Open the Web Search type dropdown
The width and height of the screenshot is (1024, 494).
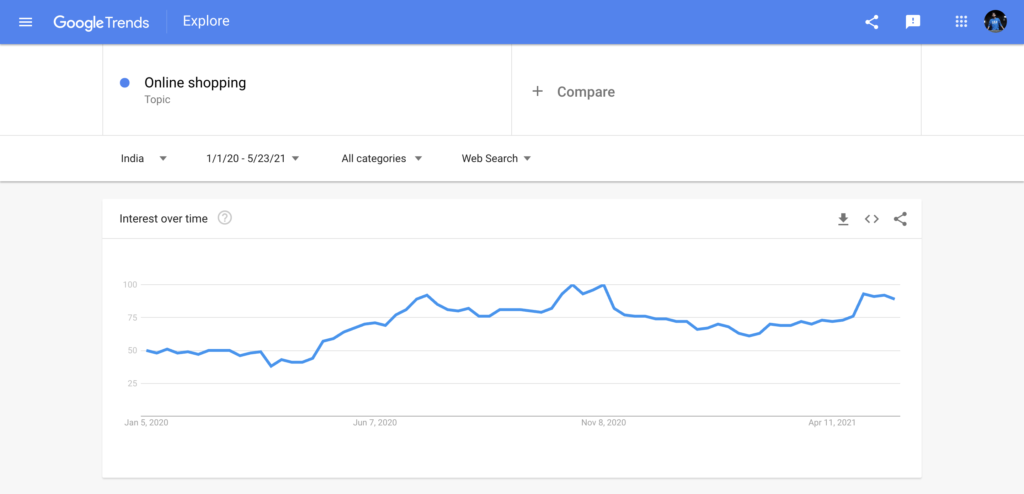496,158
